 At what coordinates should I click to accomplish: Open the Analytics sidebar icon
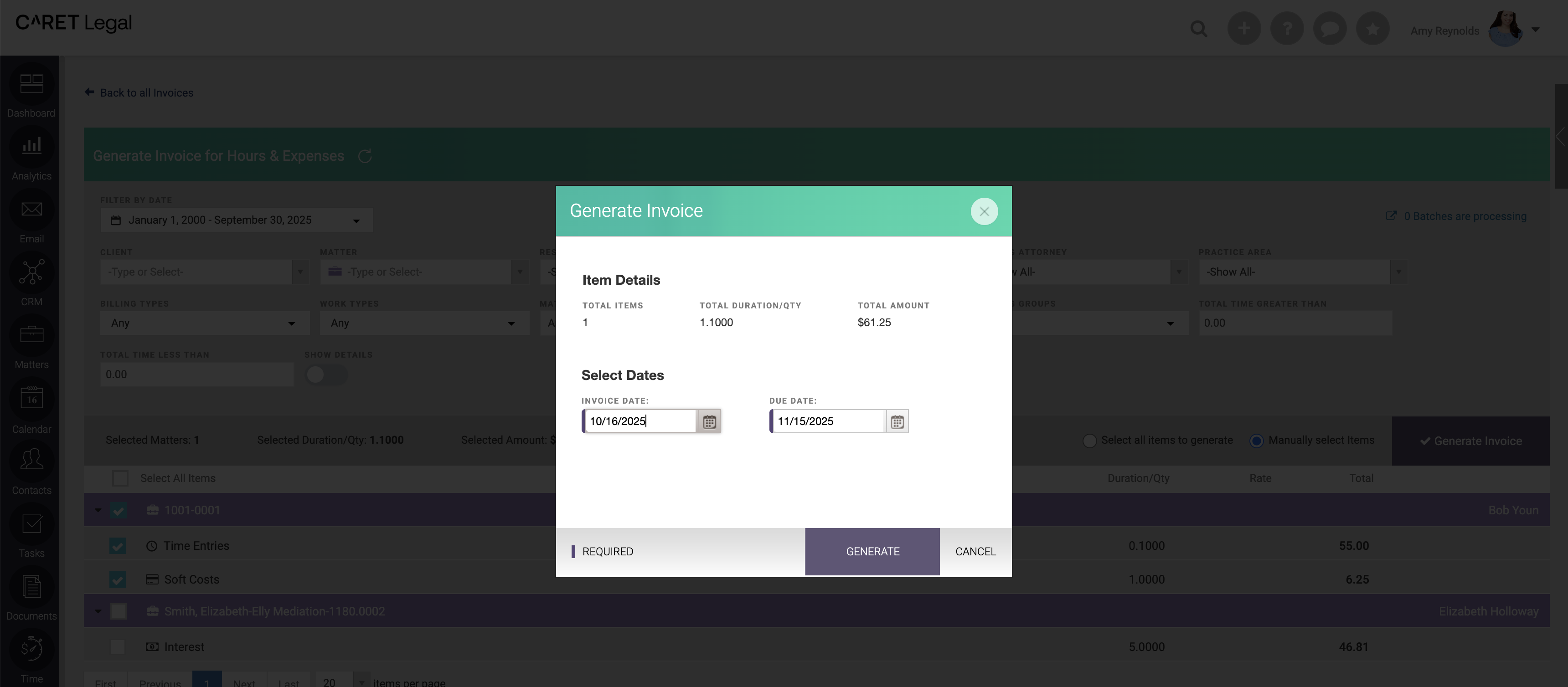click(31, 146)
